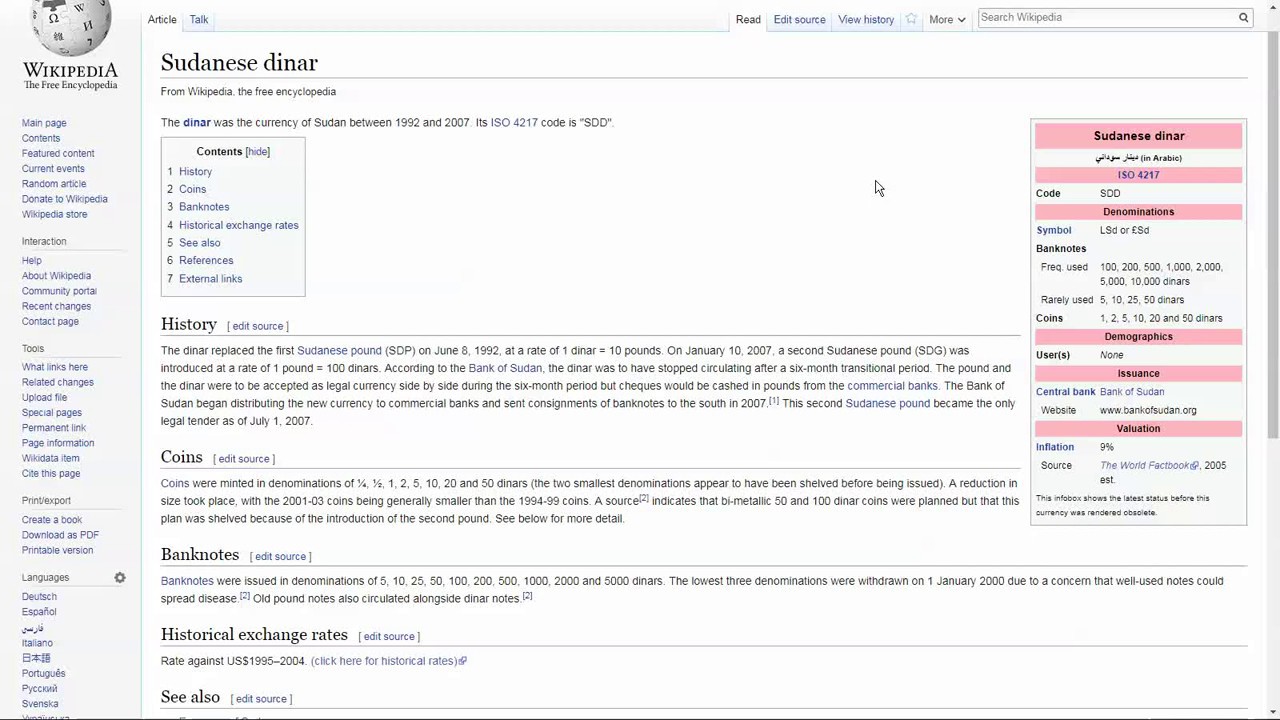This screenshot has width=1280, height=720.
Task: Click the Coins link in Coins paragraph
Action: click(175, 484)
